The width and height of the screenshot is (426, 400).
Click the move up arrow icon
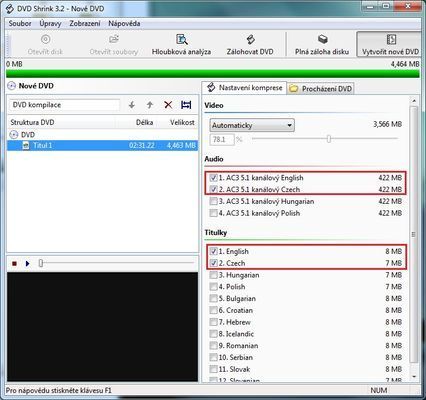click(x=150, y=105)
